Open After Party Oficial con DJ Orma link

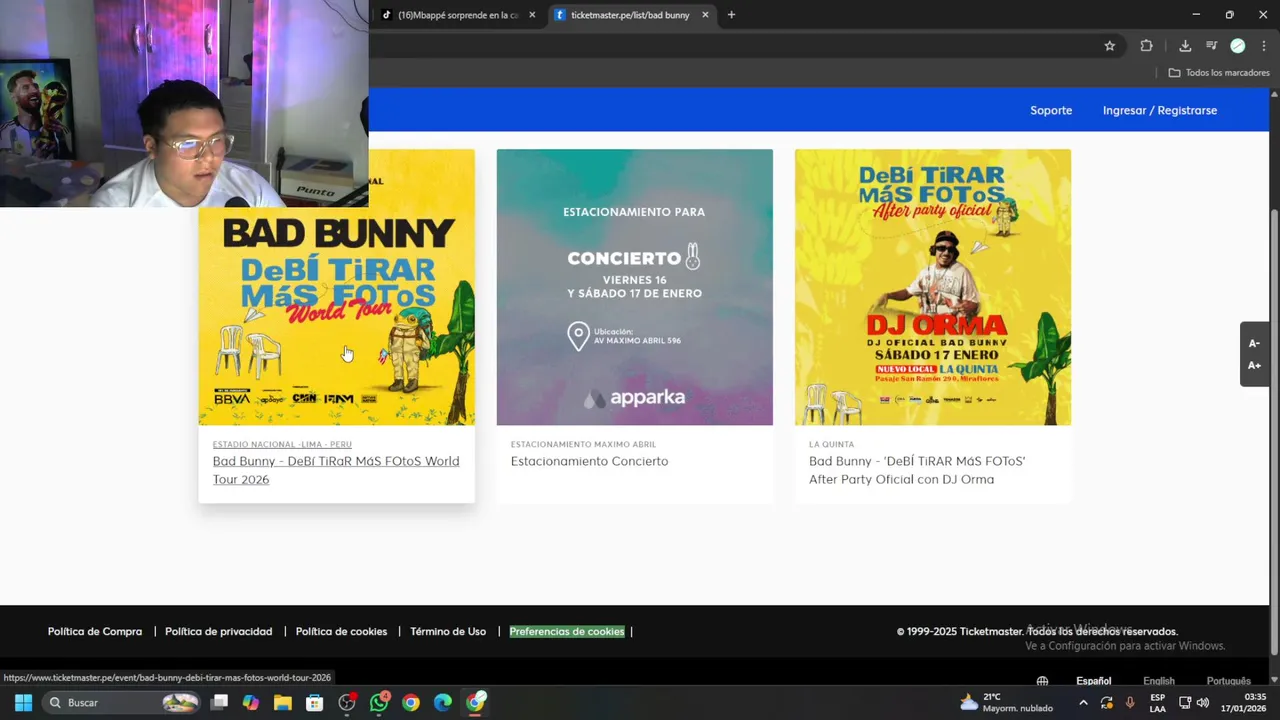917,470
